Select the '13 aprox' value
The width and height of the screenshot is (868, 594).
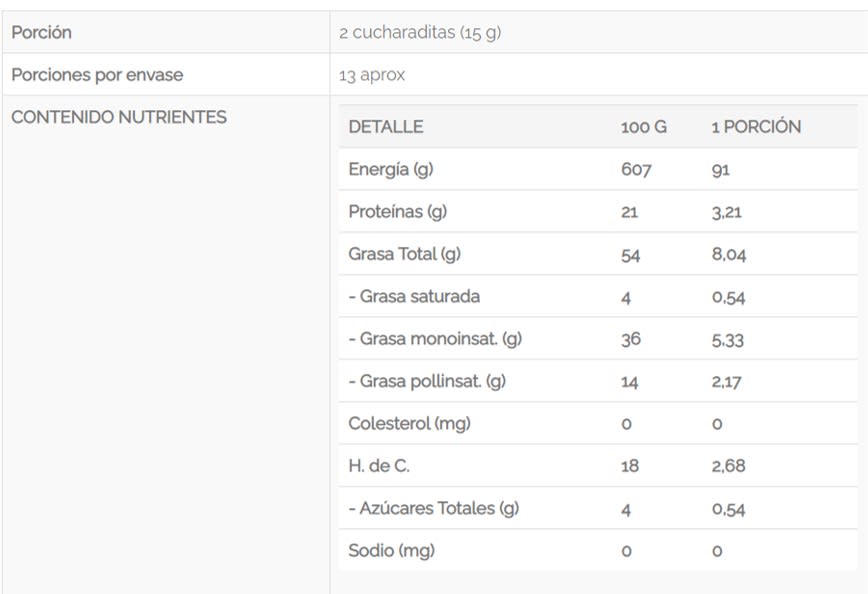click(372, 75)
